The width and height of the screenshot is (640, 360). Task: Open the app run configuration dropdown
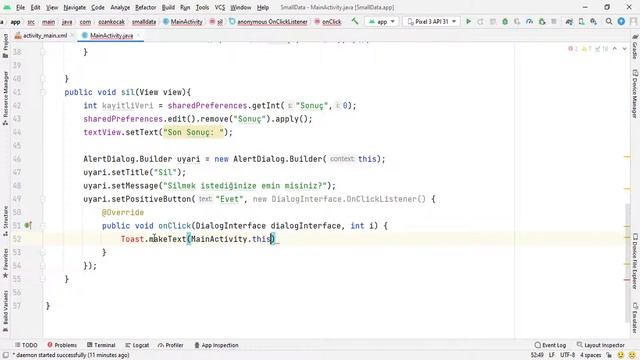[x=382, y=21]
